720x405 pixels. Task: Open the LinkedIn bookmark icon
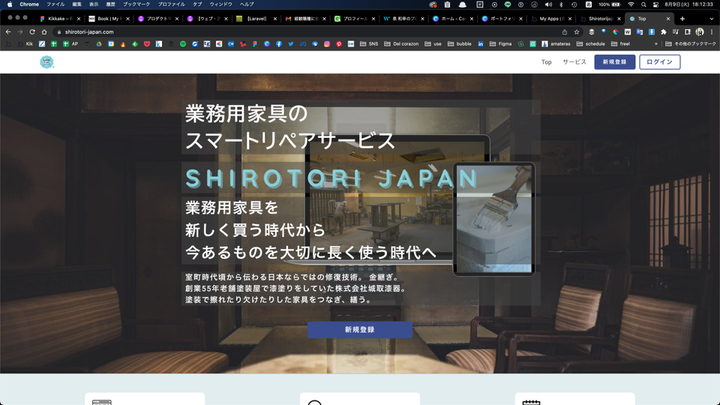click(481, 44)
